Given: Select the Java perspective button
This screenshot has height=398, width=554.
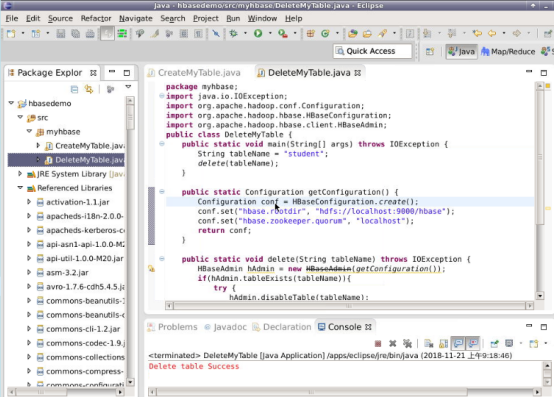Looking at the screenshot, I should (x=461, y=52).
